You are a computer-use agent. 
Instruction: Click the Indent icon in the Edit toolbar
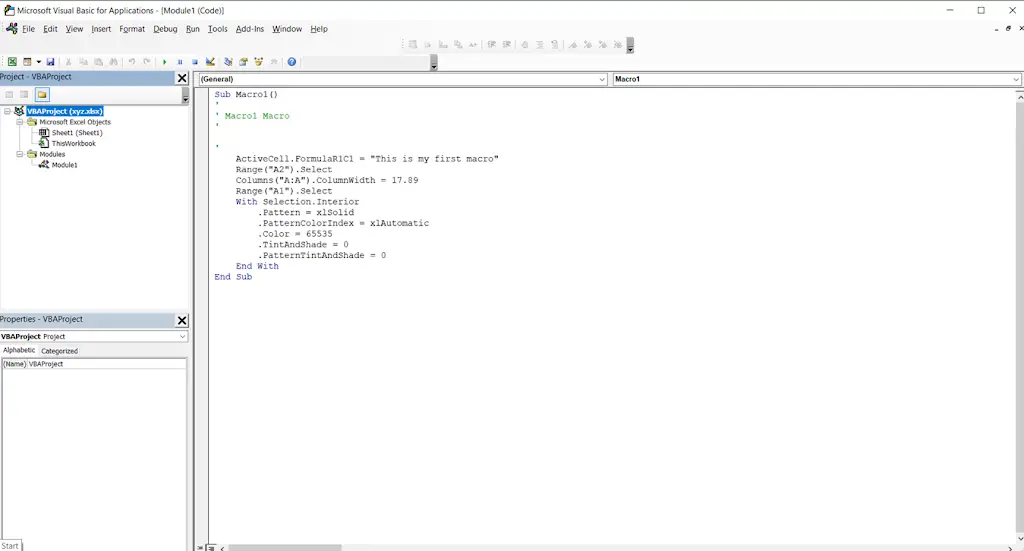[492, 44]
